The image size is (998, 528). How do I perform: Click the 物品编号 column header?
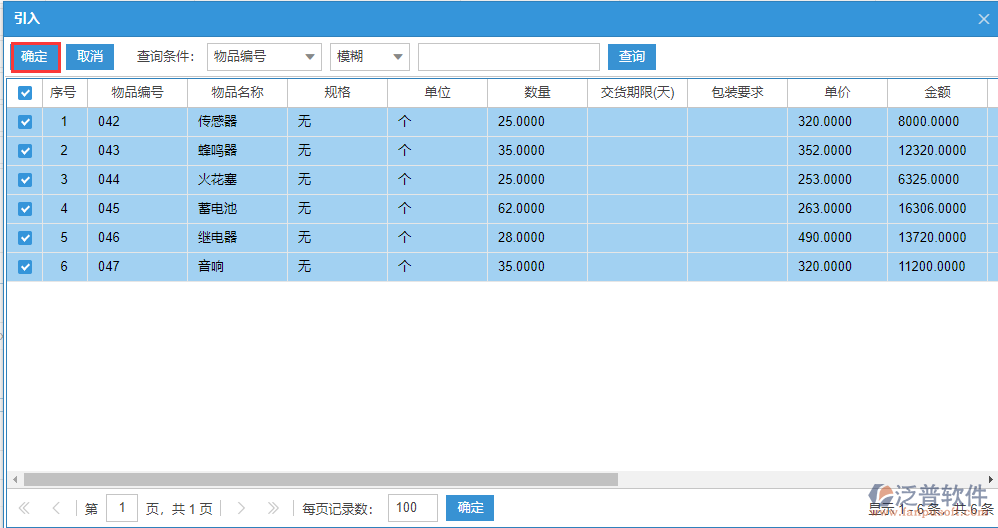click(x=137, y=93)
